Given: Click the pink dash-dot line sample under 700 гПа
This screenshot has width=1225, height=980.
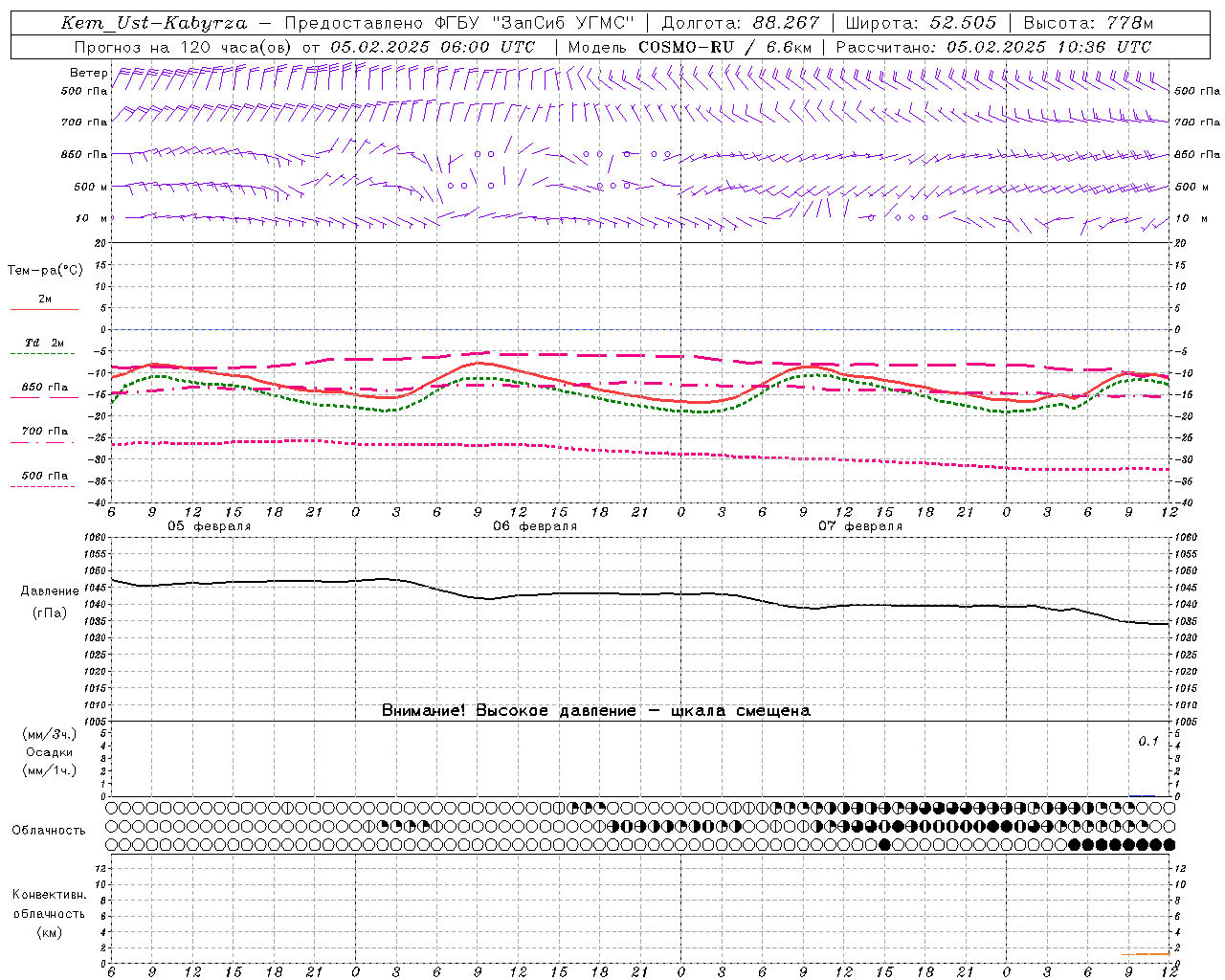Looking at the screenshot, I should (x=44, y=442).
